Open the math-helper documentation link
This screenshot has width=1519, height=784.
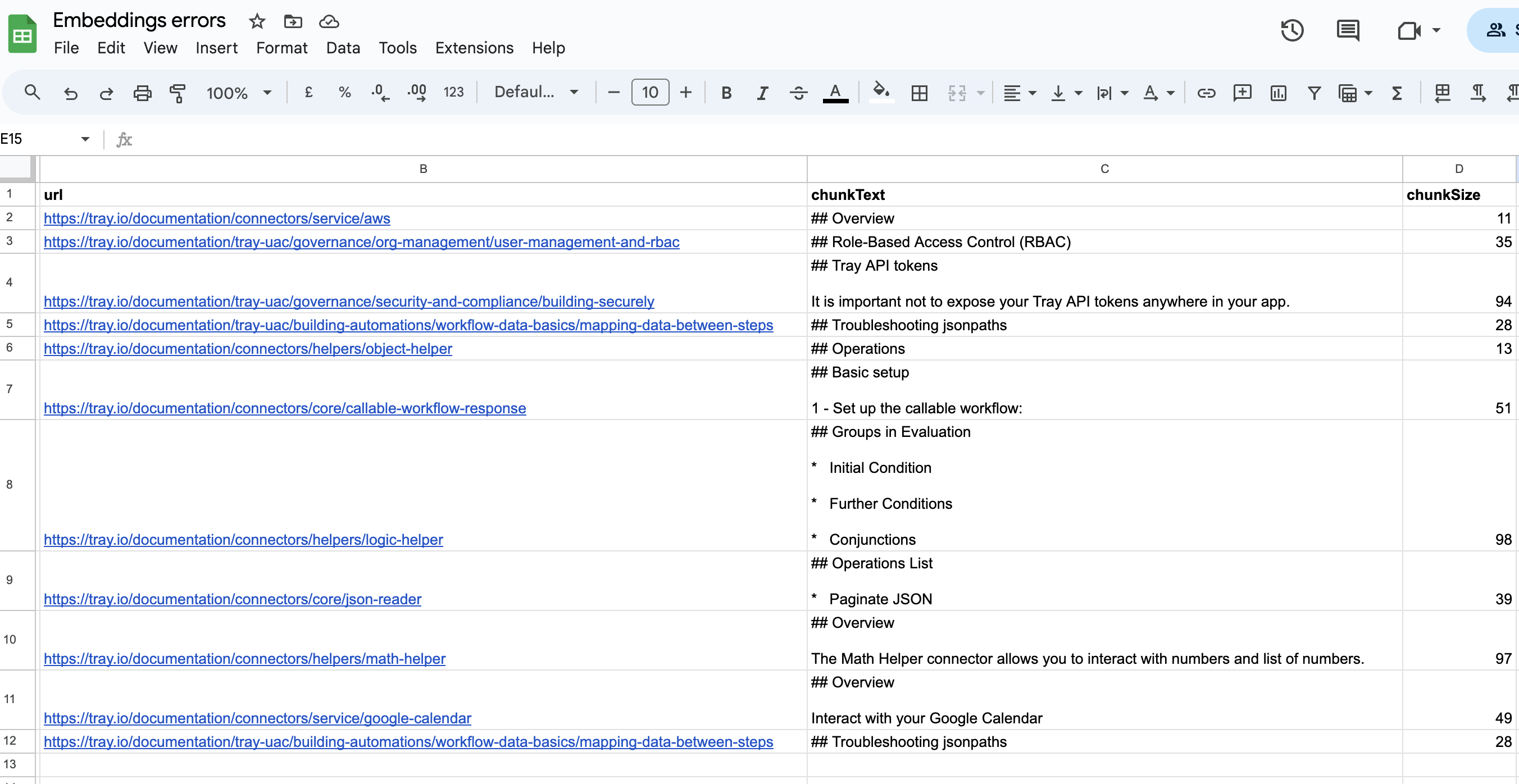tap(244, 658)
